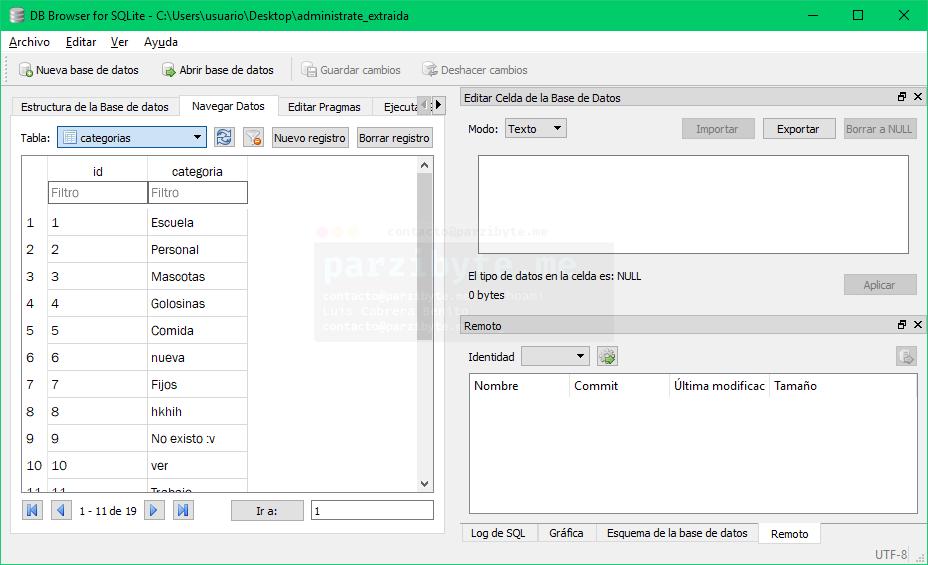Go to next page of records
The height and width of the screenshot is (565, 928).
pyautogui.click(x=154, y=510)
